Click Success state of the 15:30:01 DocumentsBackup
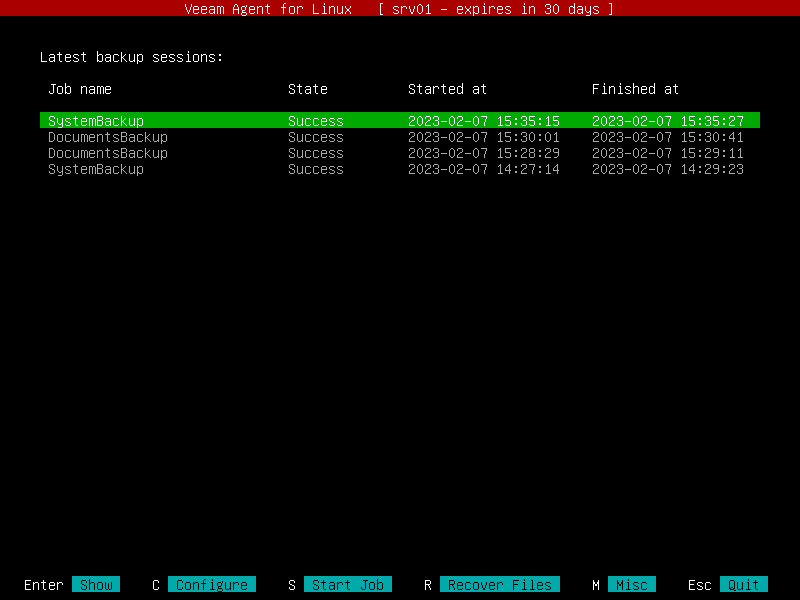 pyautogui.click(x=316, y=137)
